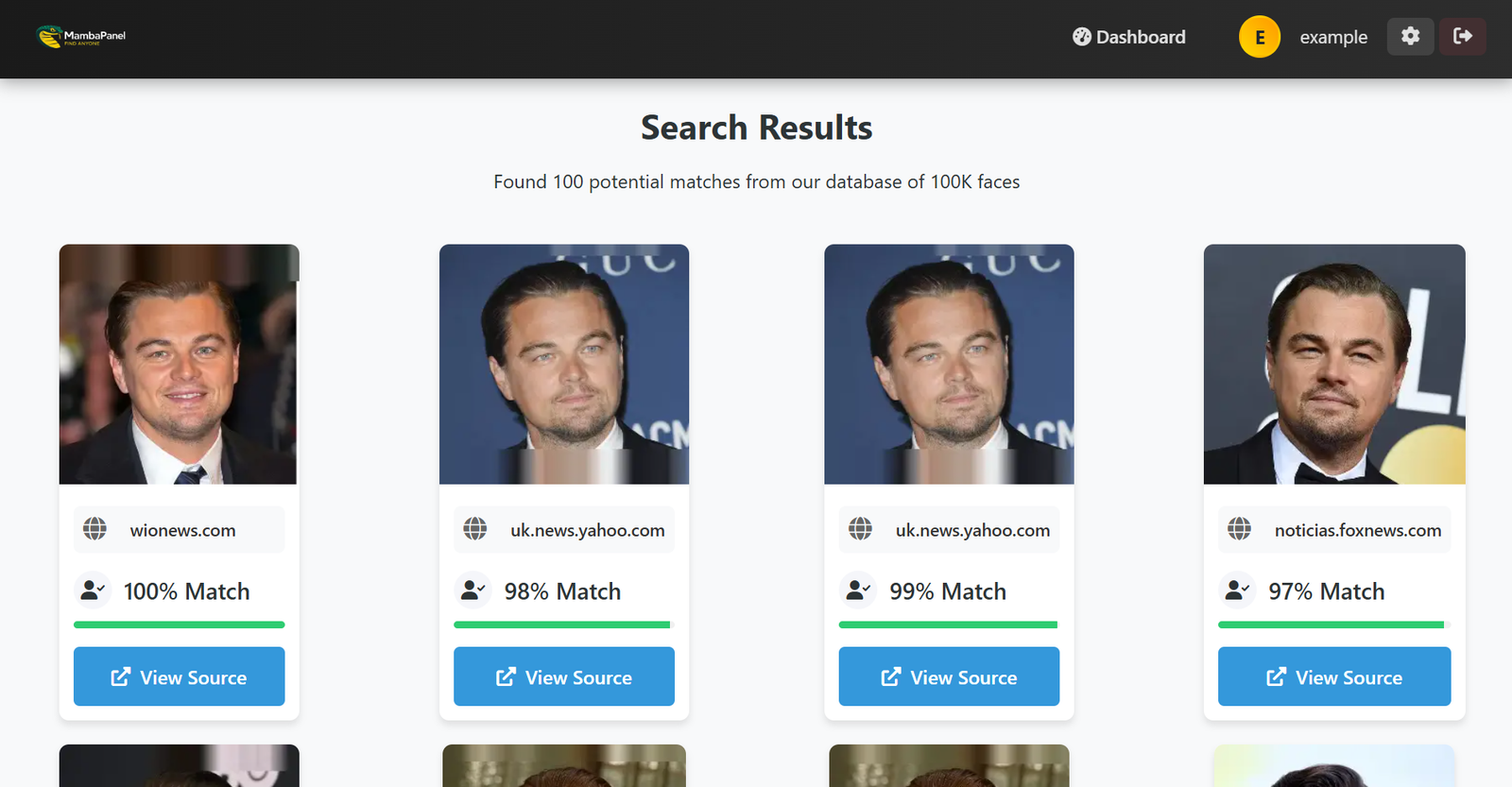Click the example account avatar

pos(1260,37)
